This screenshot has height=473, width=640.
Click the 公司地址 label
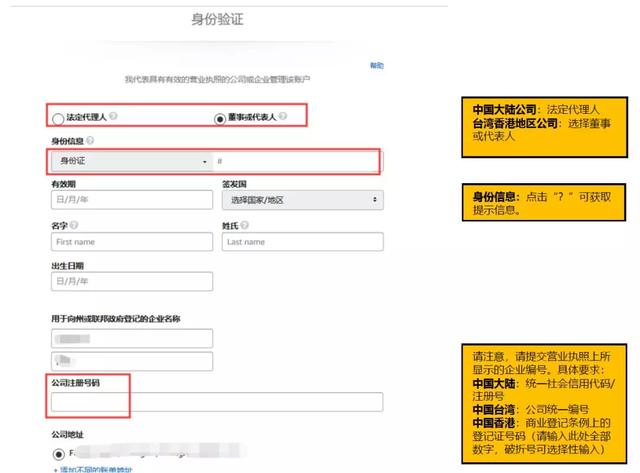[x=67, y=435]
